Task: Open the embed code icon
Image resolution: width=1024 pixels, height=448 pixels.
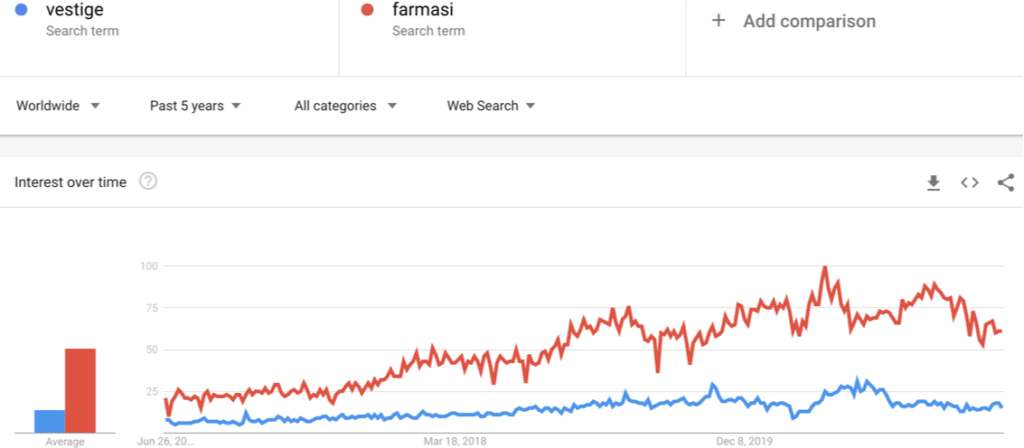Action: 970,183
